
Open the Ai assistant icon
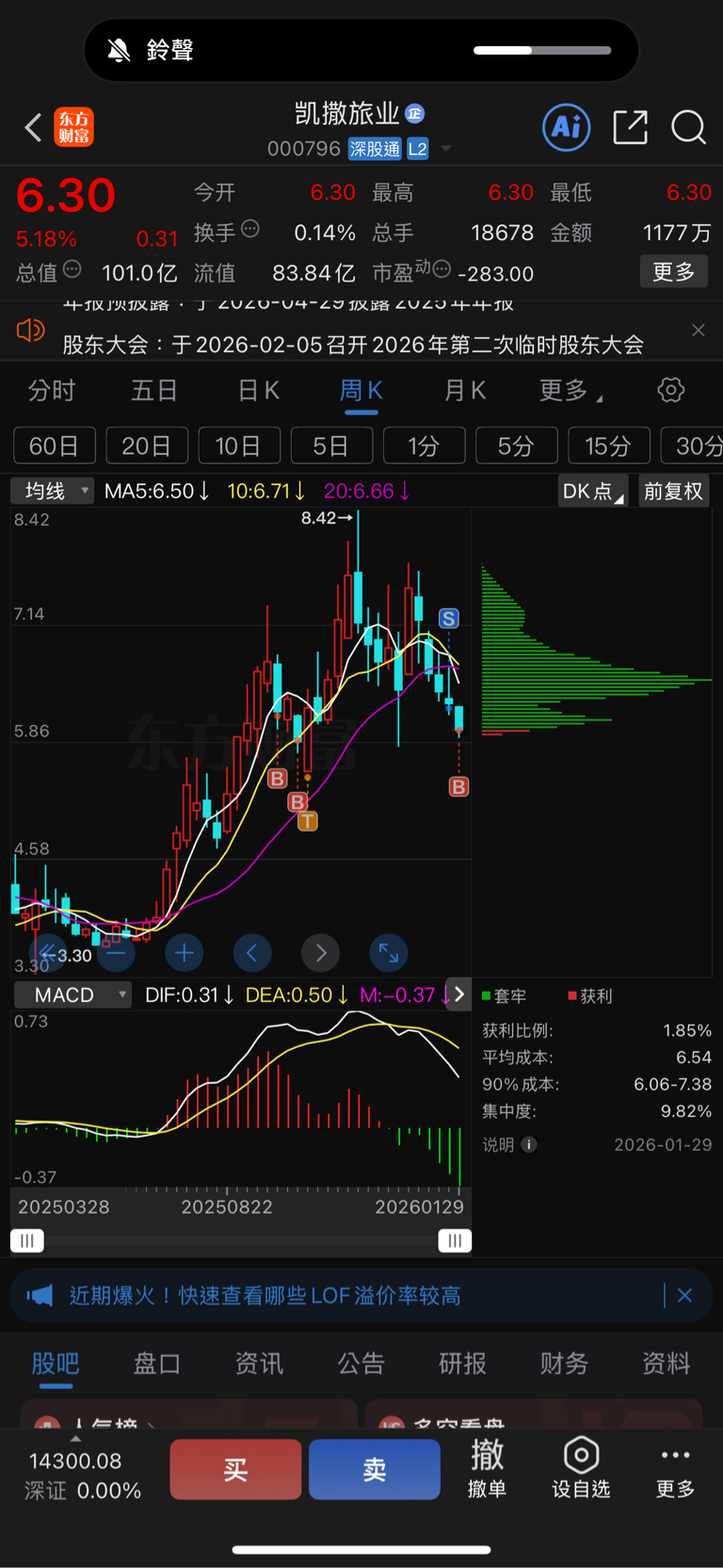567,127
